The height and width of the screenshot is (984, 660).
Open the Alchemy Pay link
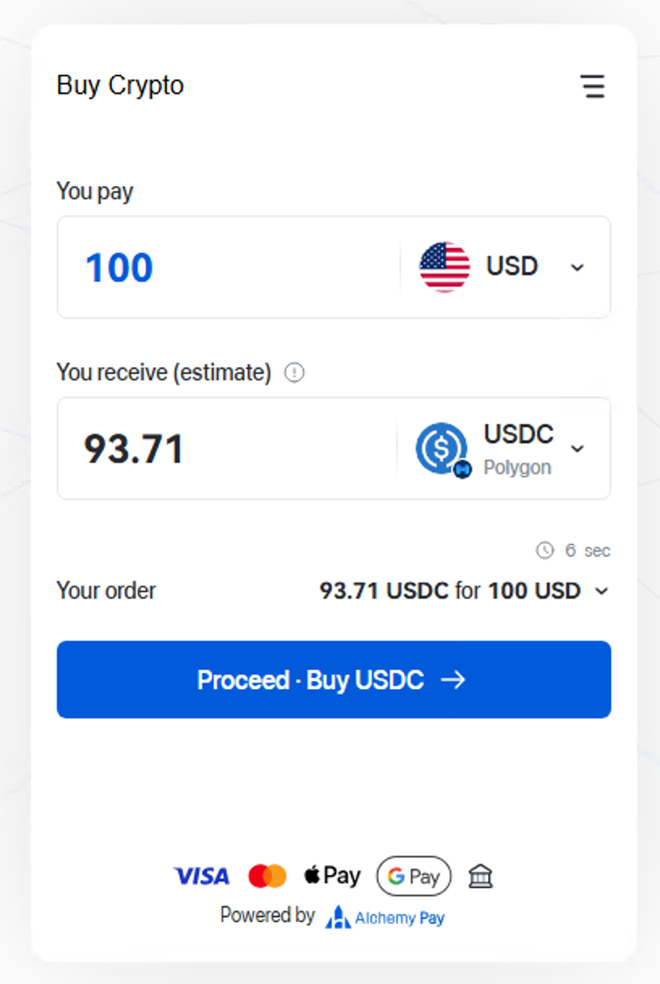pyautogui.click(x=385, y=917)
